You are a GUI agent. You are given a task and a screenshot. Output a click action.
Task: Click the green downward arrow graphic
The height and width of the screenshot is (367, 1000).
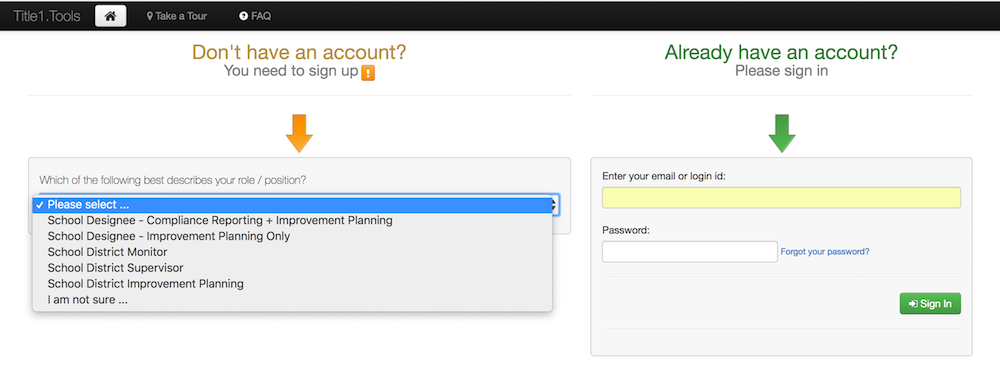point(782,133)
